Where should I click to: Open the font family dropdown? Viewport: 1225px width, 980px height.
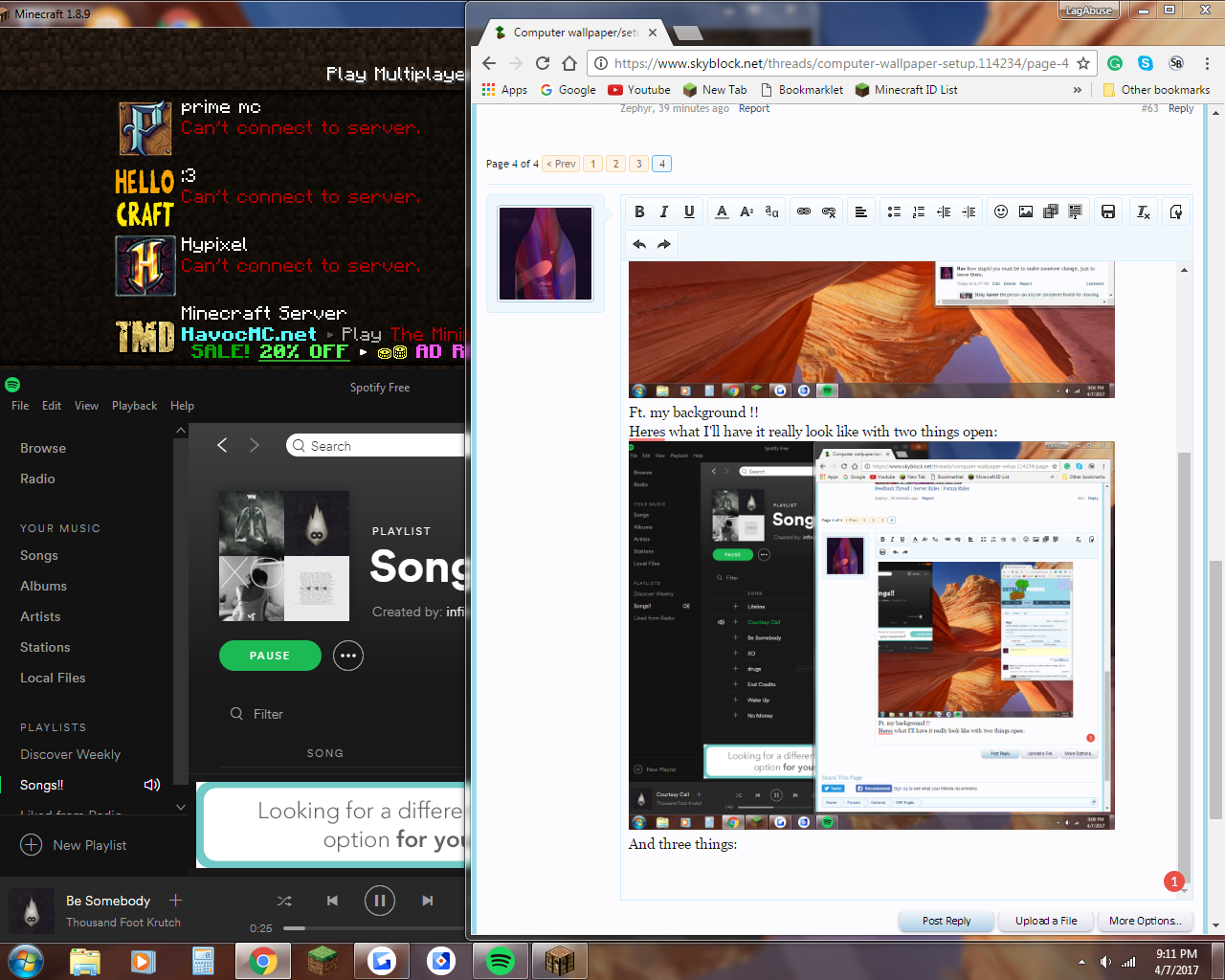coord(771,212)
